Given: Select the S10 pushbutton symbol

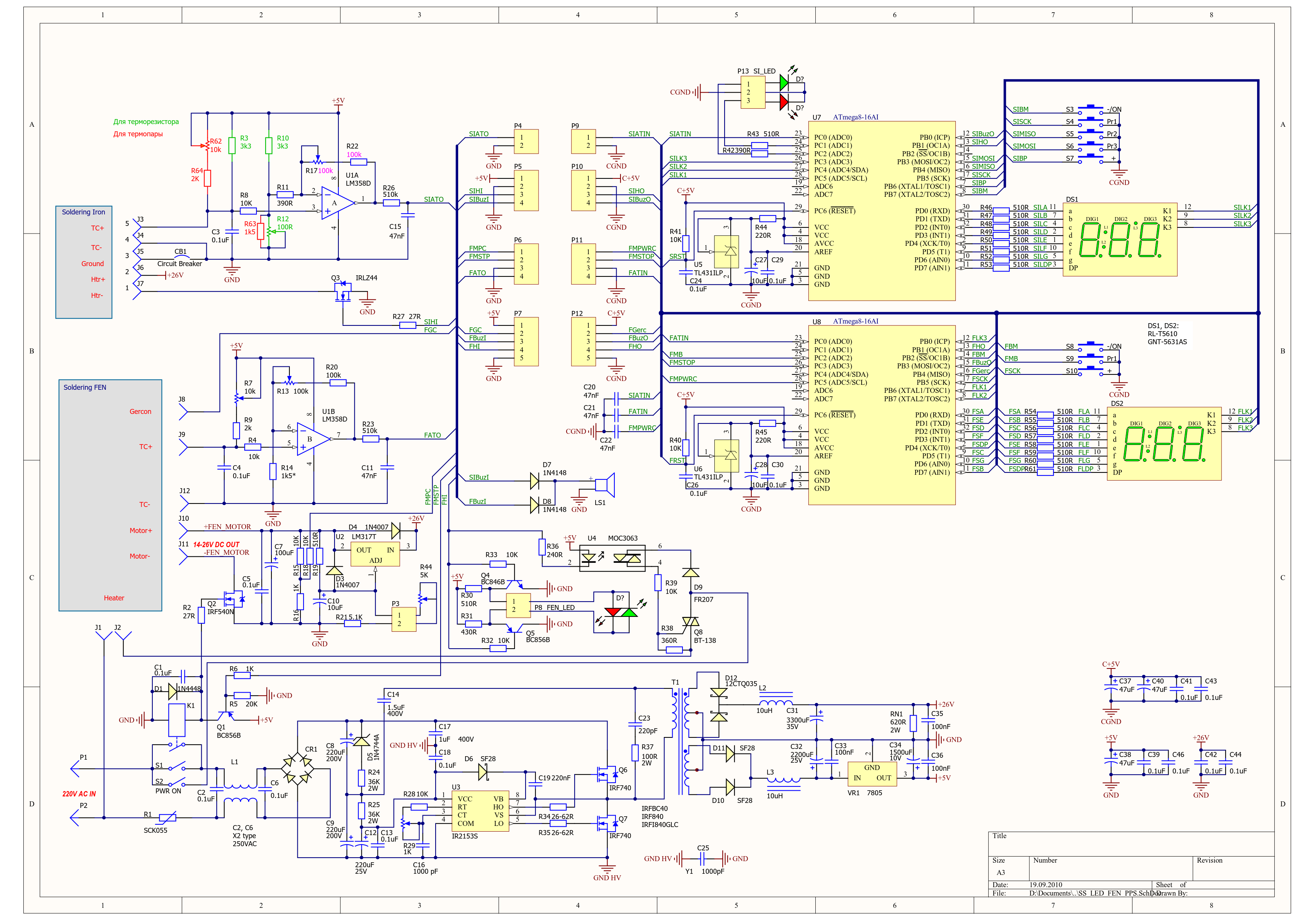Looking at the screenshot, I should tap(1090, 371).
